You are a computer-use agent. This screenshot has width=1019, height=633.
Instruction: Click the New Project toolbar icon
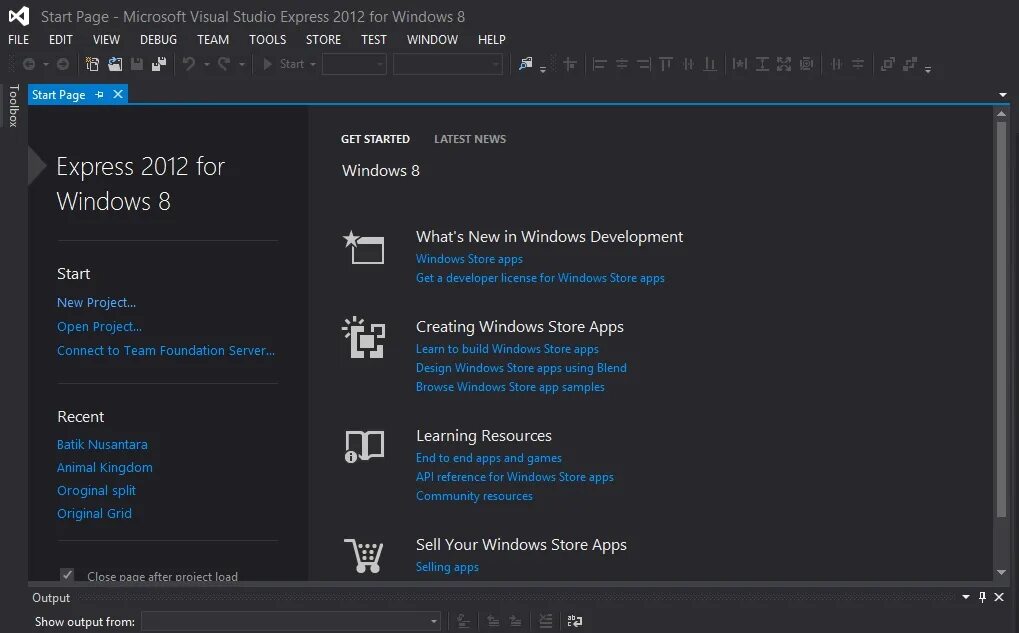pos(92,64)
